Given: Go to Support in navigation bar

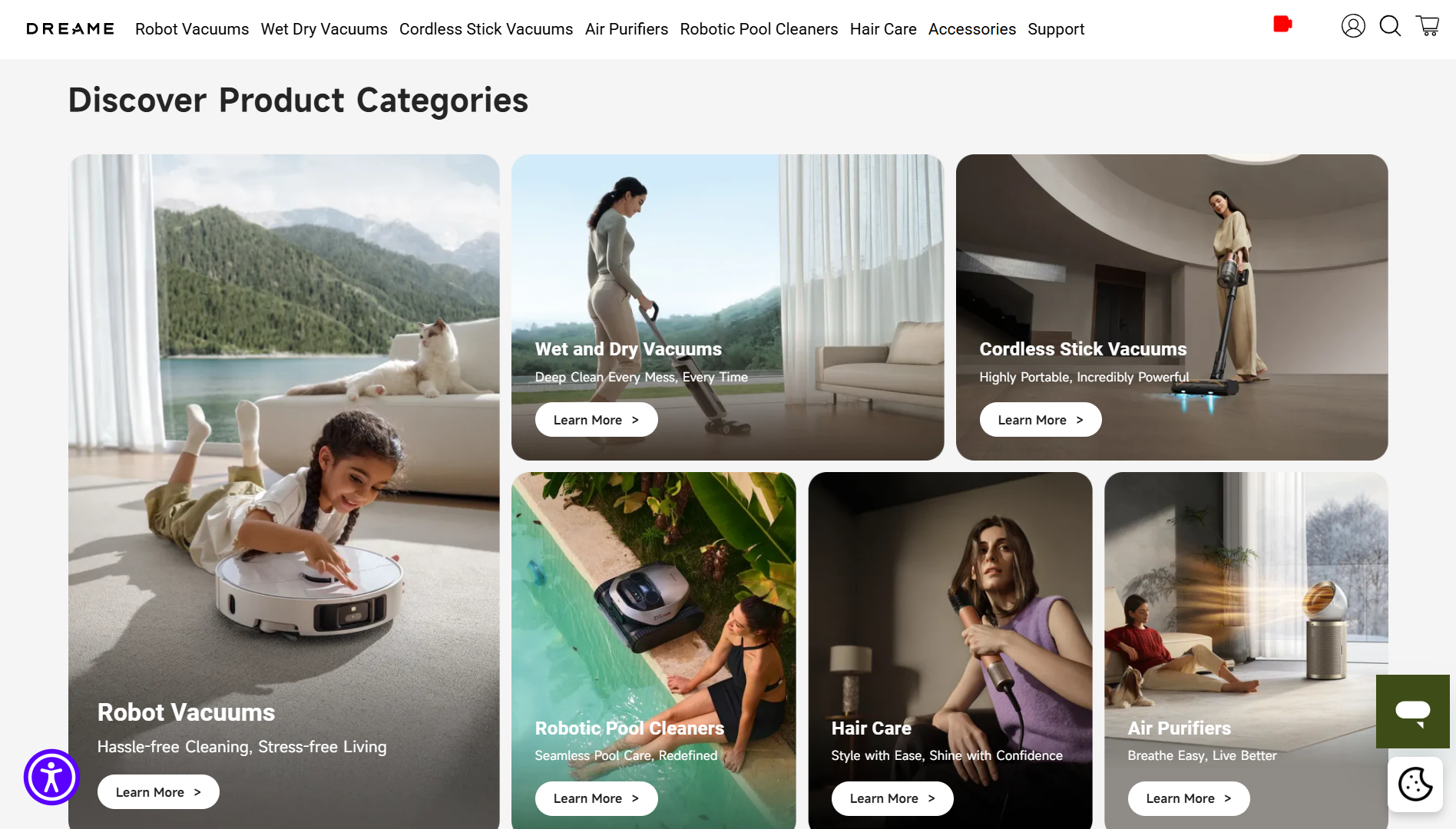Looking at the screenshot, I should 1056,29.
